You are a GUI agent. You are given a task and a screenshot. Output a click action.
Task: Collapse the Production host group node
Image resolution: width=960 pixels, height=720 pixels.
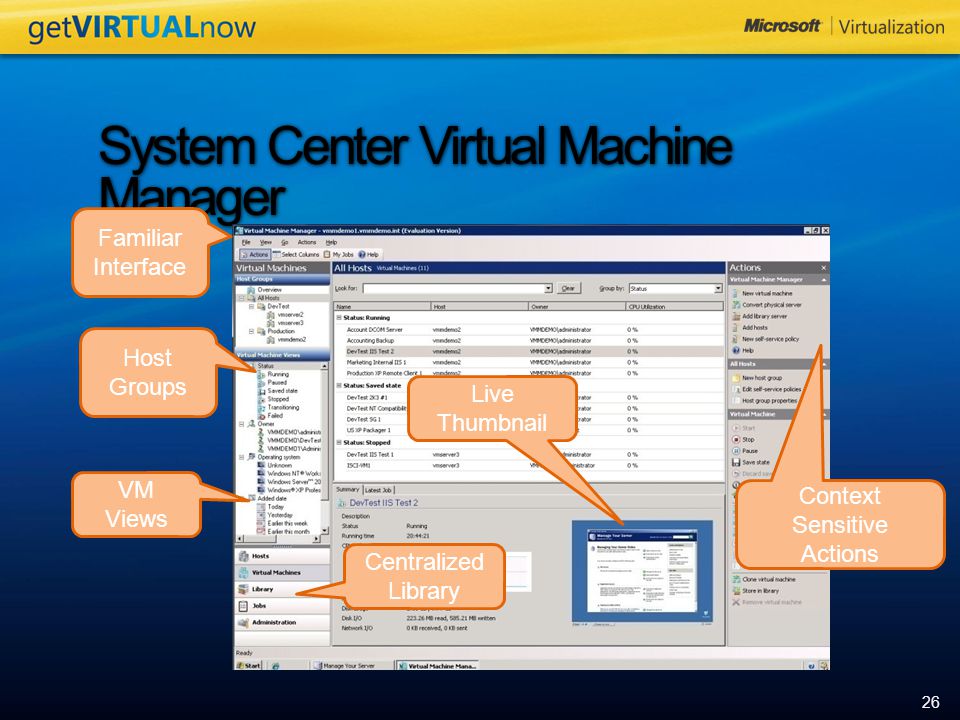[251, 331]
